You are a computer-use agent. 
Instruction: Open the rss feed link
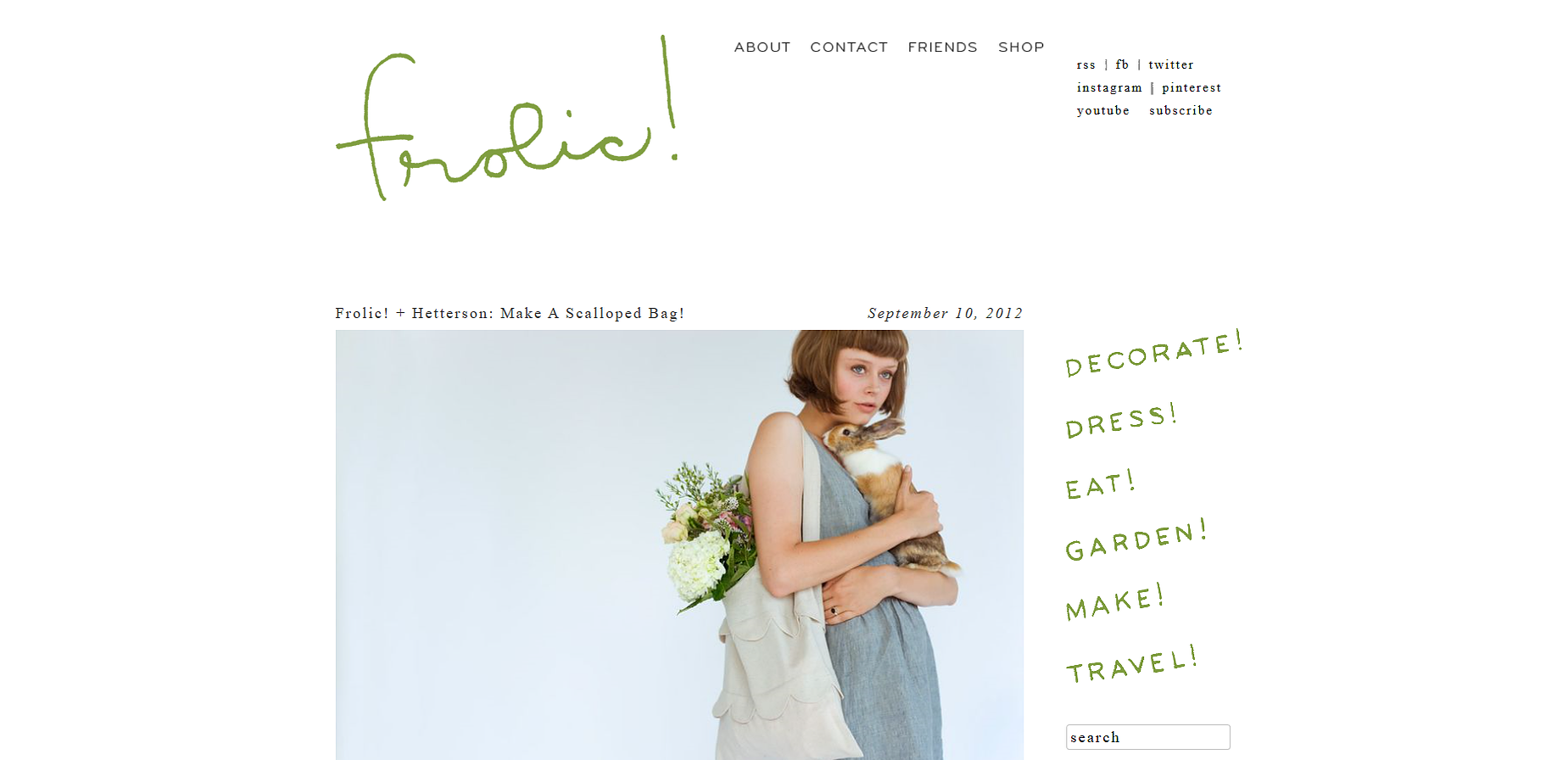1086,64
